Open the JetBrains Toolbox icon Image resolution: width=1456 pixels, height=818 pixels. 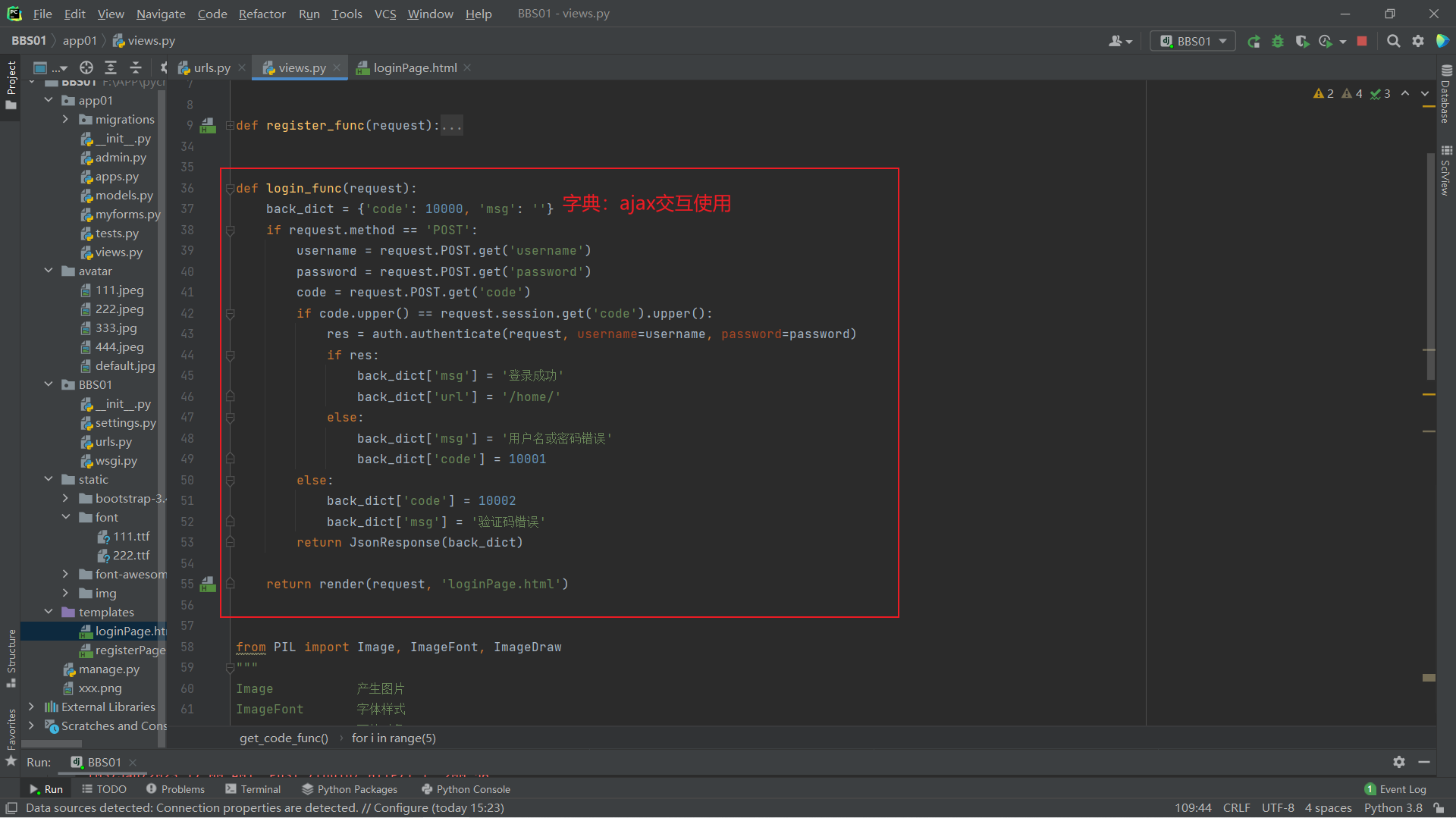(1442, 42)
